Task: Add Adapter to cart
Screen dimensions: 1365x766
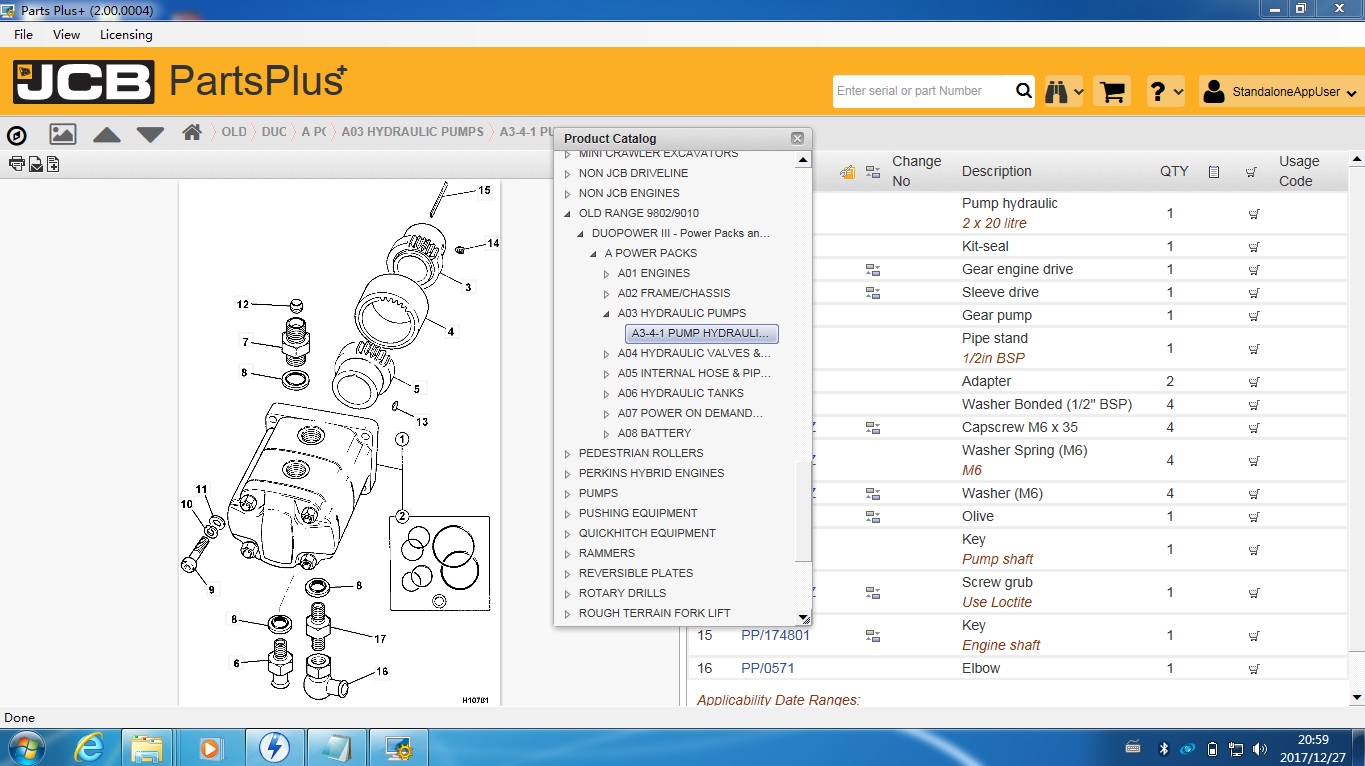Action: tap(1253, 381)
